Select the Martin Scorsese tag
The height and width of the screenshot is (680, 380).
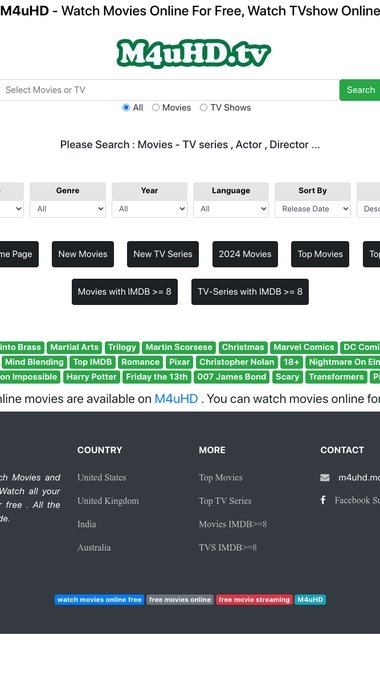179,347
